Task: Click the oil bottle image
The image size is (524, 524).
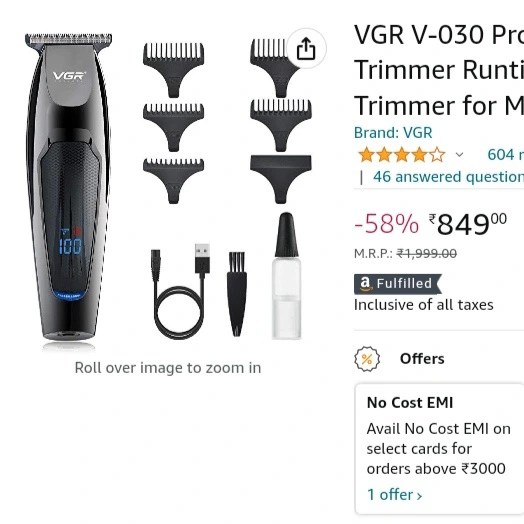Action: (286, 276)
